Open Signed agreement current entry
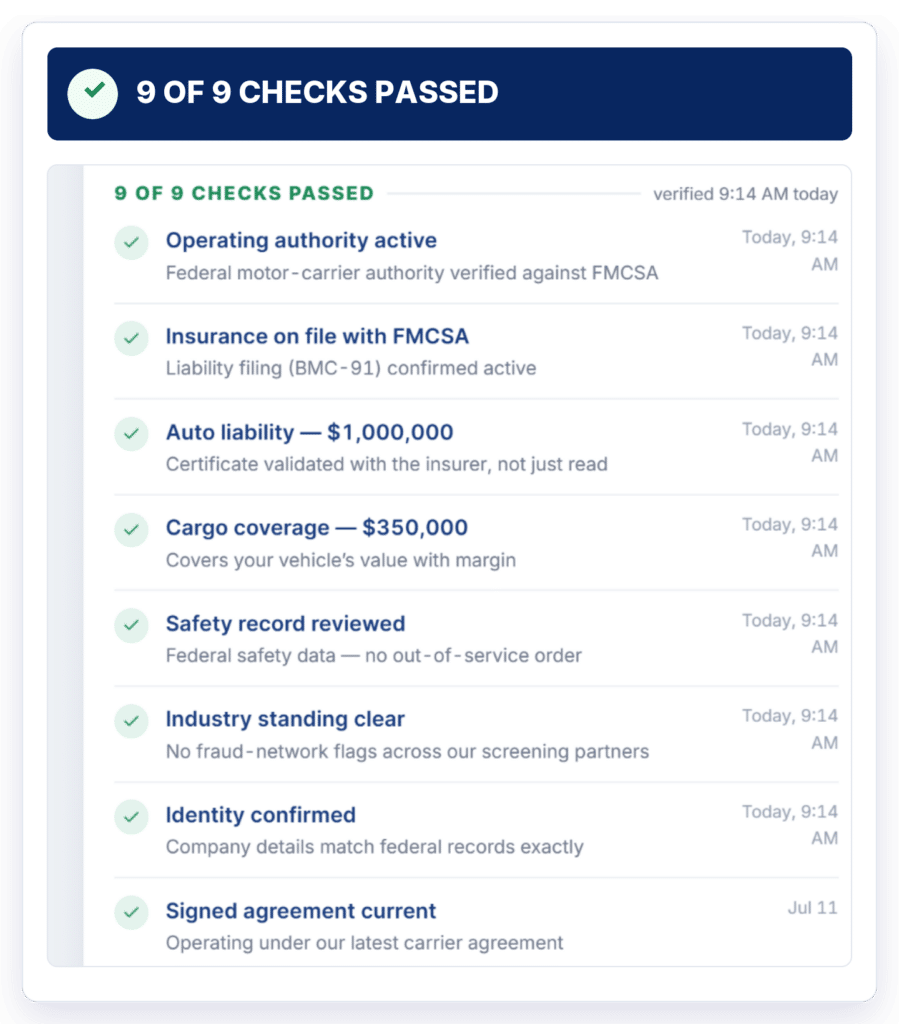The width and height of the screenshot is (899, 1024). [301, 911]
